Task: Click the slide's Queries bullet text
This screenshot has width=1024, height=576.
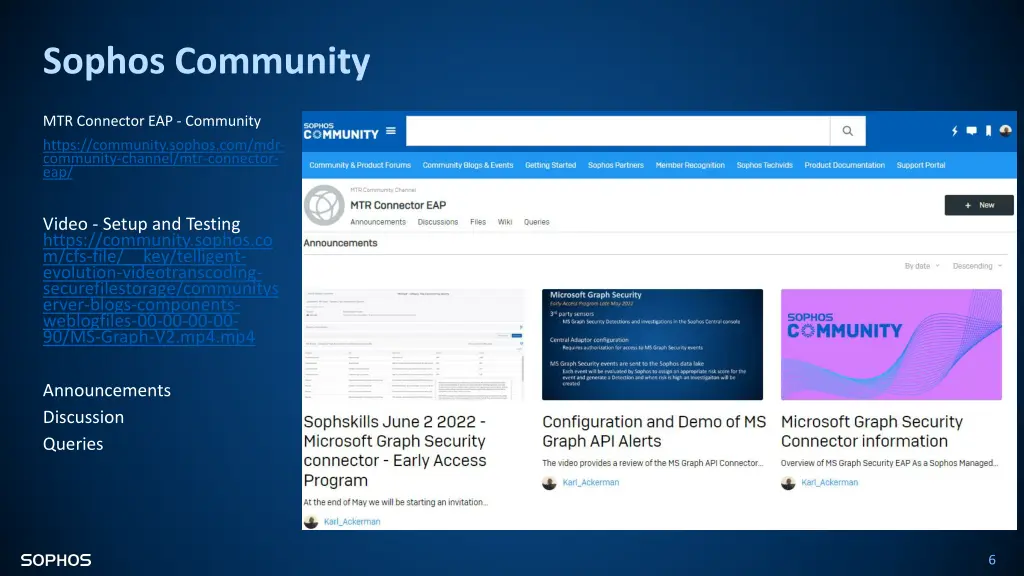Action: (x=73, y=444)
